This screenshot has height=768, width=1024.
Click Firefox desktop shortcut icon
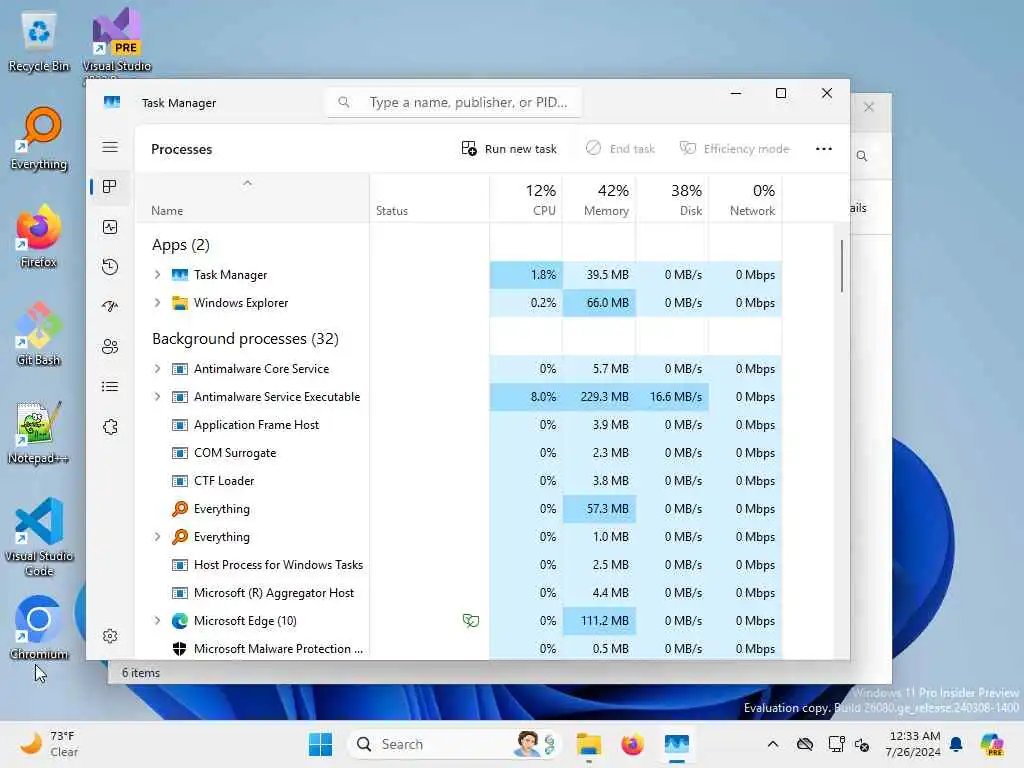(39, 236)
